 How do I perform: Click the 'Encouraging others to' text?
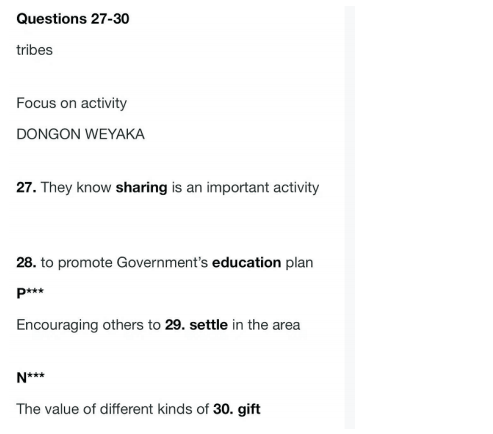[88, 325]
